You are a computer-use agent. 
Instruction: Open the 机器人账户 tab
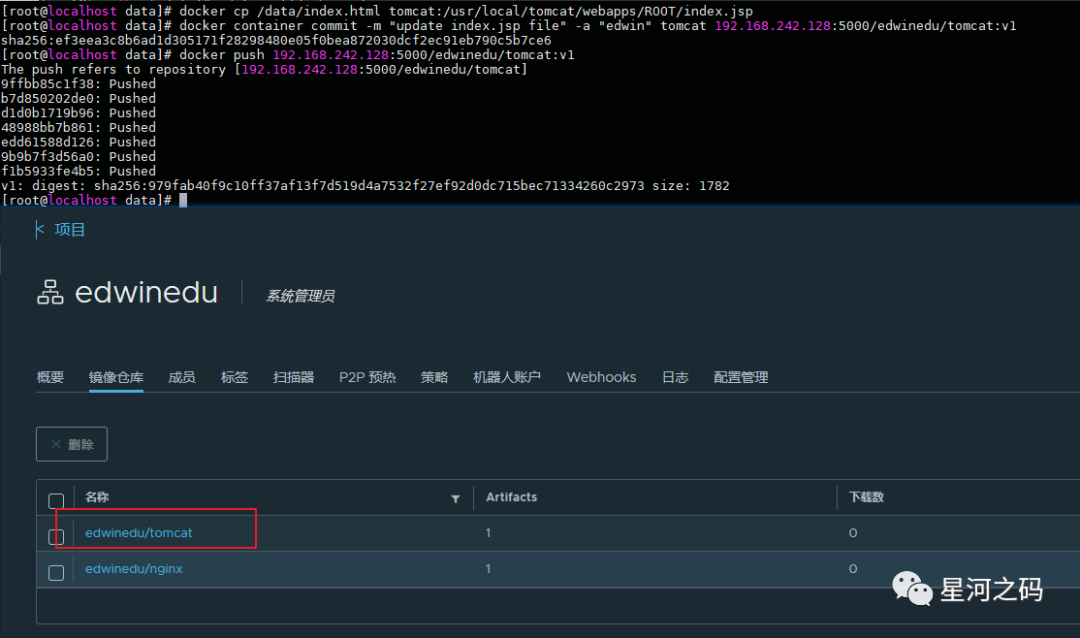coord(507,378)
